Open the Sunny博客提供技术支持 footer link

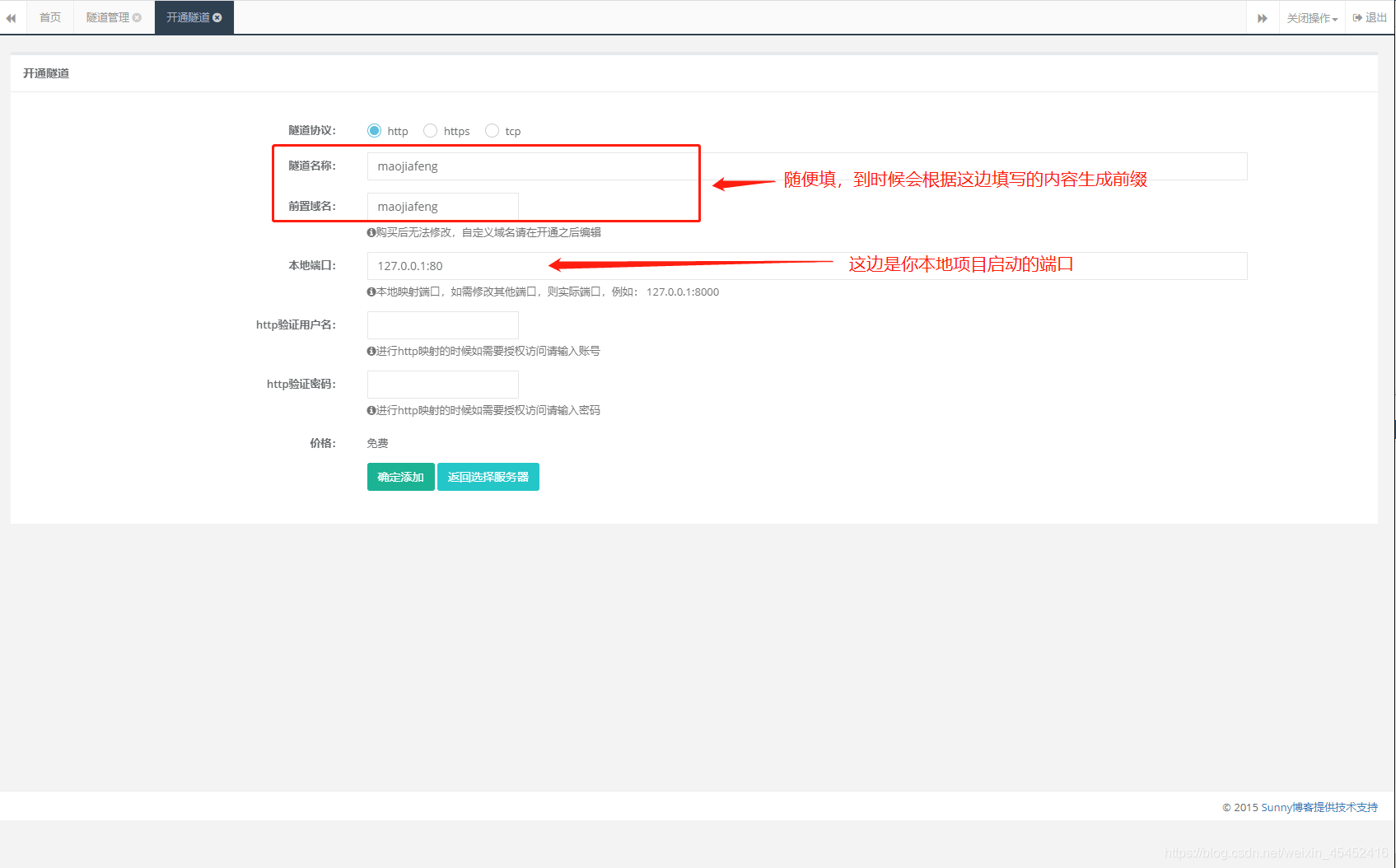[x=1319, y=807]
